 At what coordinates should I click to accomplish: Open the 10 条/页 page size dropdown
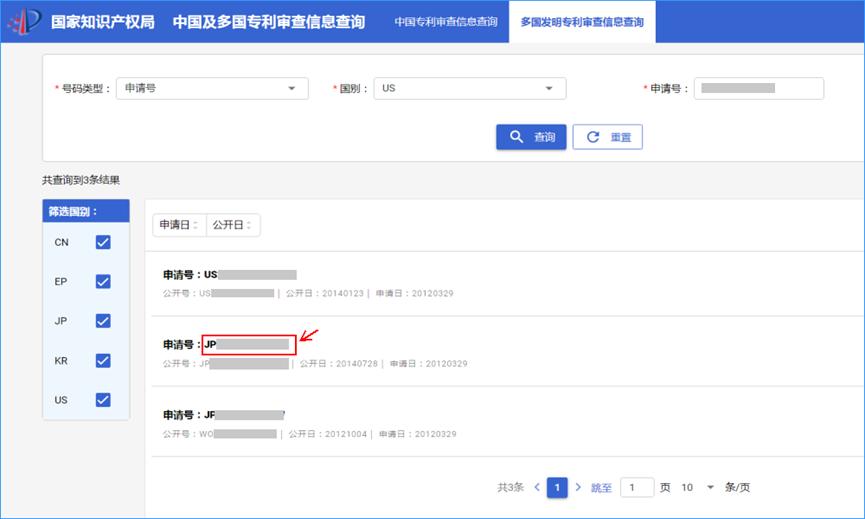click(x=698, y=488)
